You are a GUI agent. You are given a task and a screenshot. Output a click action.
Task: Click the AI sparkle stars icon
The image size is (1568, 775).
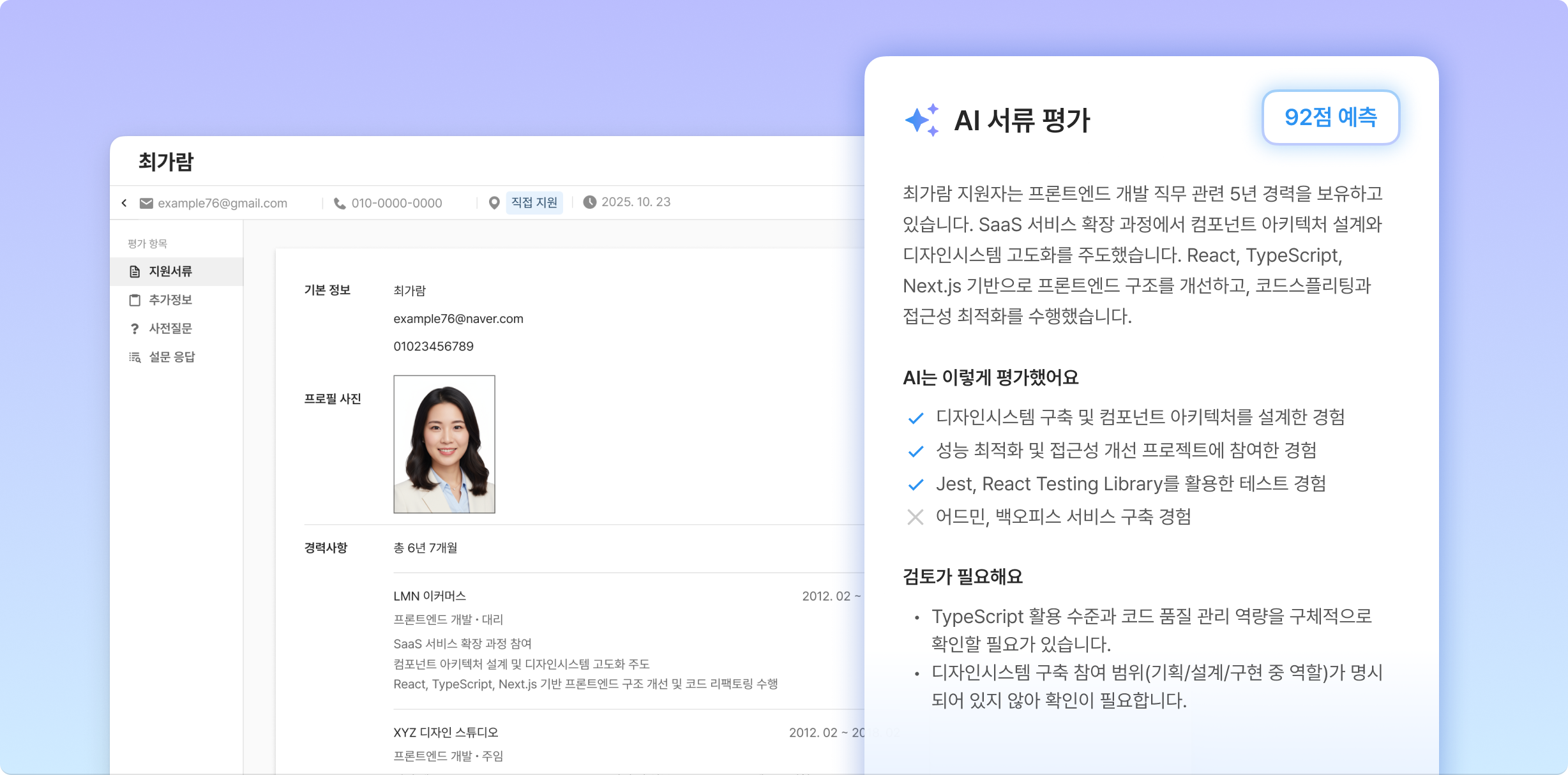[921, 120]
